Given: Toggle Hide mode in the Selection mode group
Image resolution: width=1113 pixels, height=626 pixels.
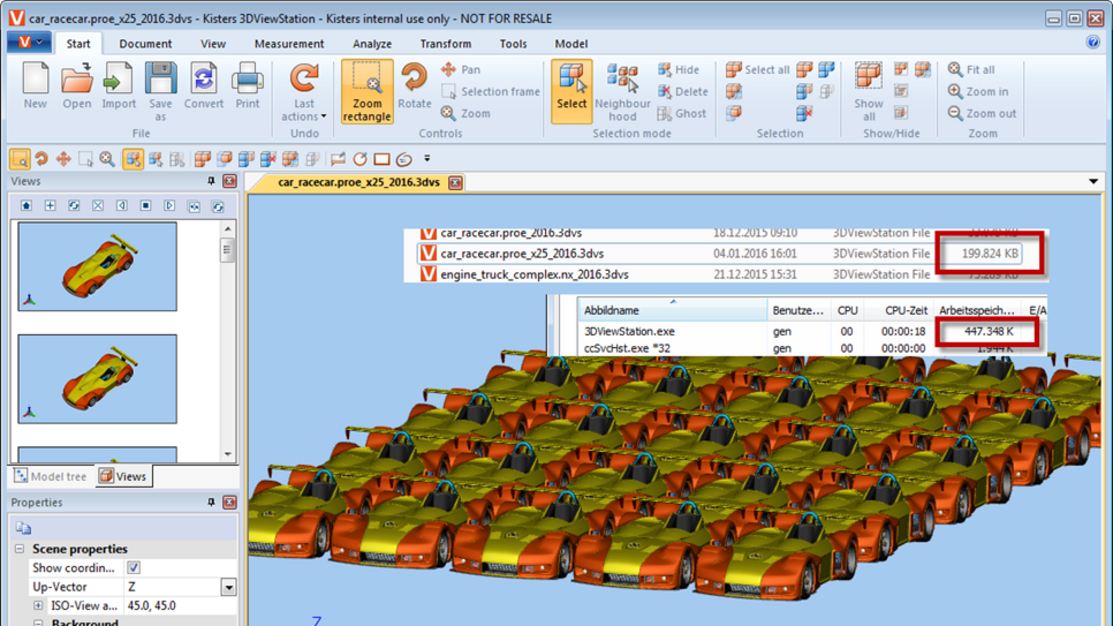Looking at the screenshot, I should tap(678, 70).
